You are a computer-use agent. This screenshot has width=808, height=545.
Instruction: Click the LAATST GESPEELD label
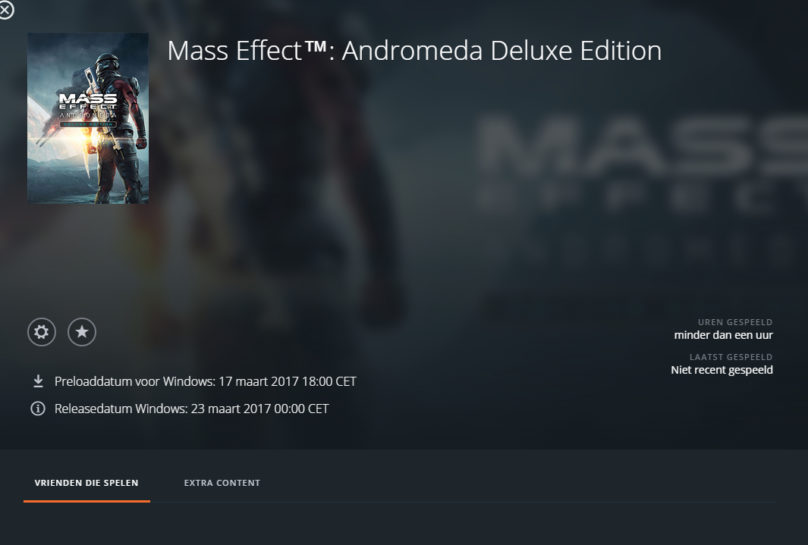click(x=731, y=356)
